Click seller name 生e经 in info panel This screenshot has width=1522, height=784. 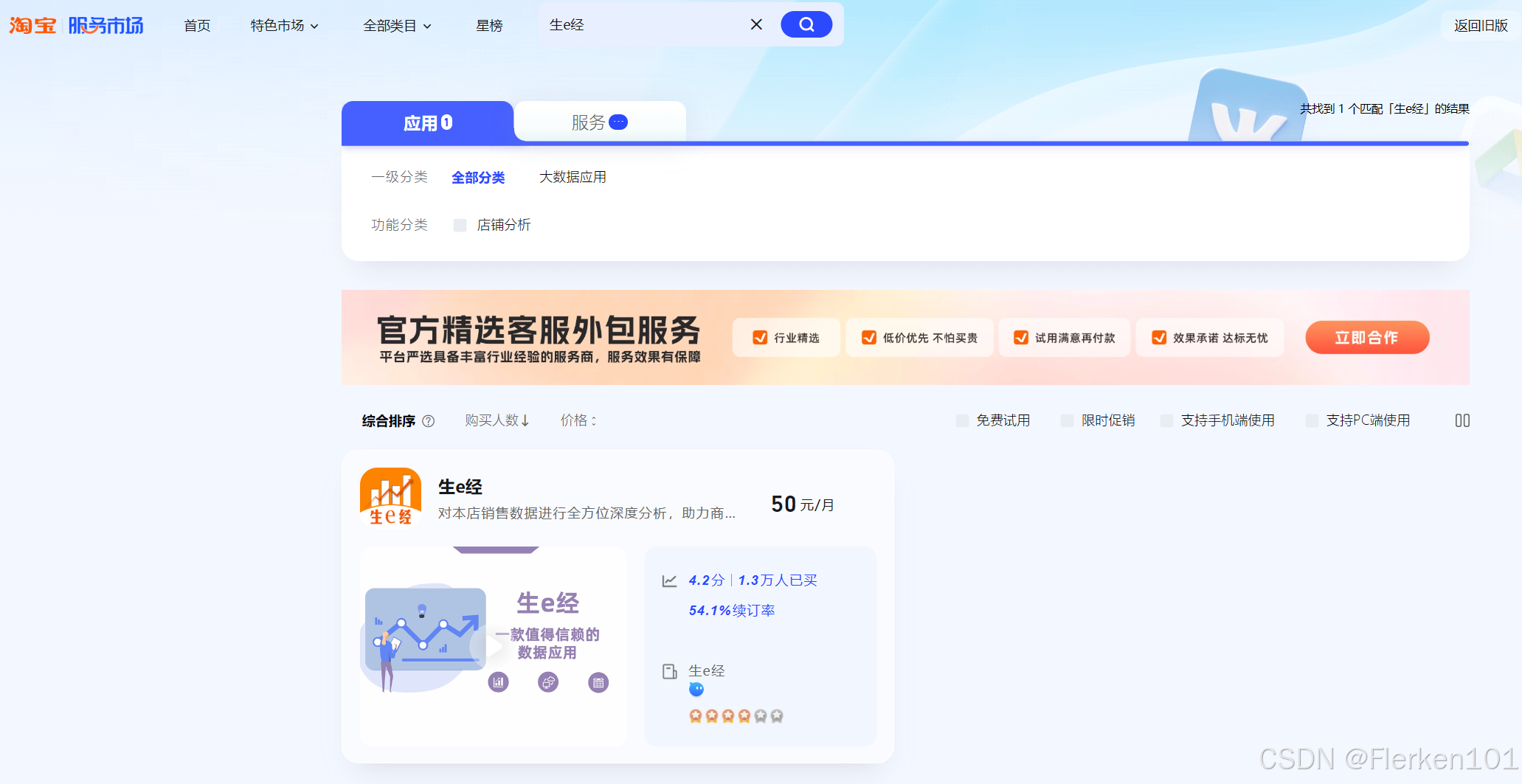[707, 670]
